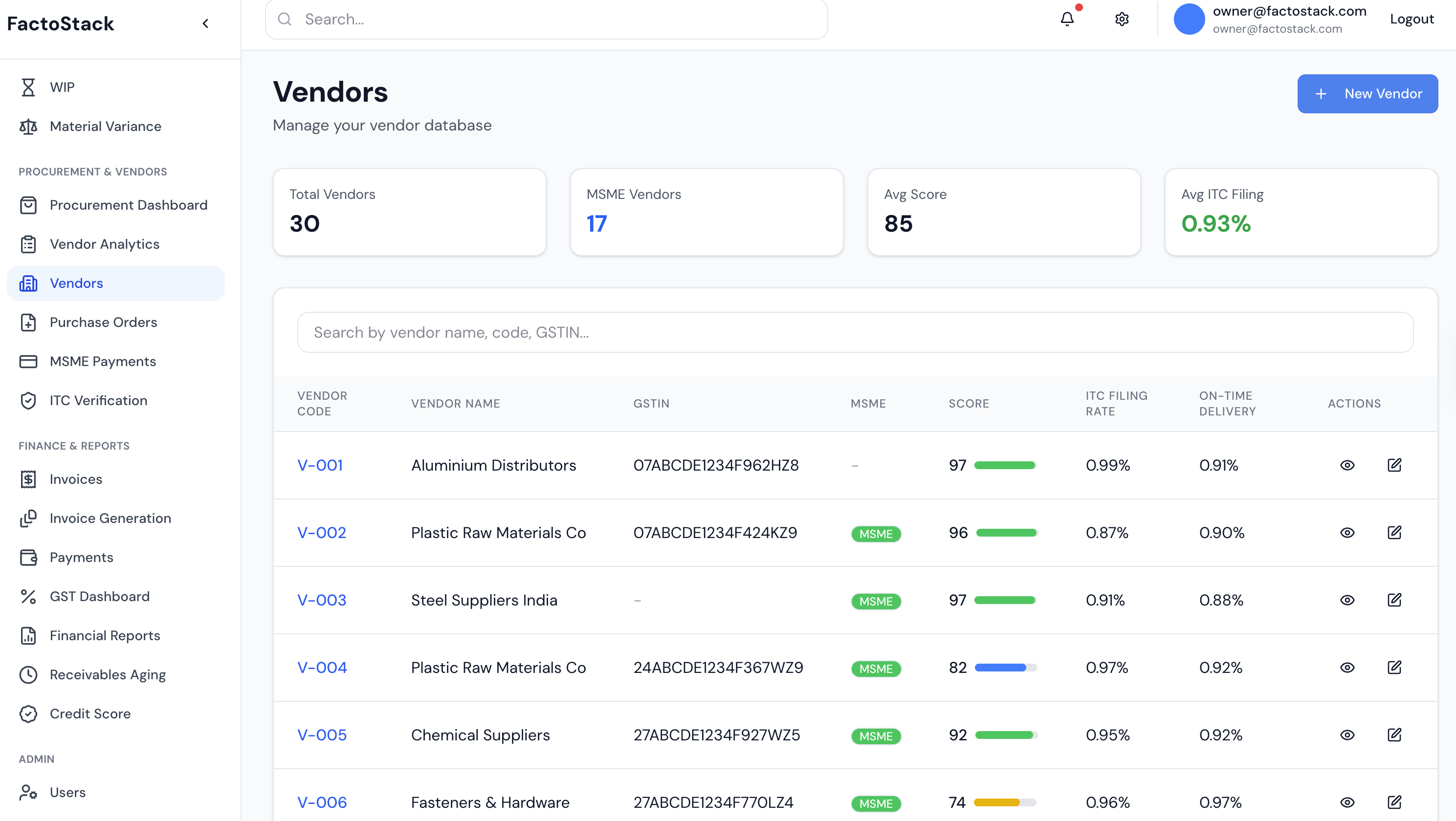
Task: Focus the vendor name search field
Action: [855, 332]
